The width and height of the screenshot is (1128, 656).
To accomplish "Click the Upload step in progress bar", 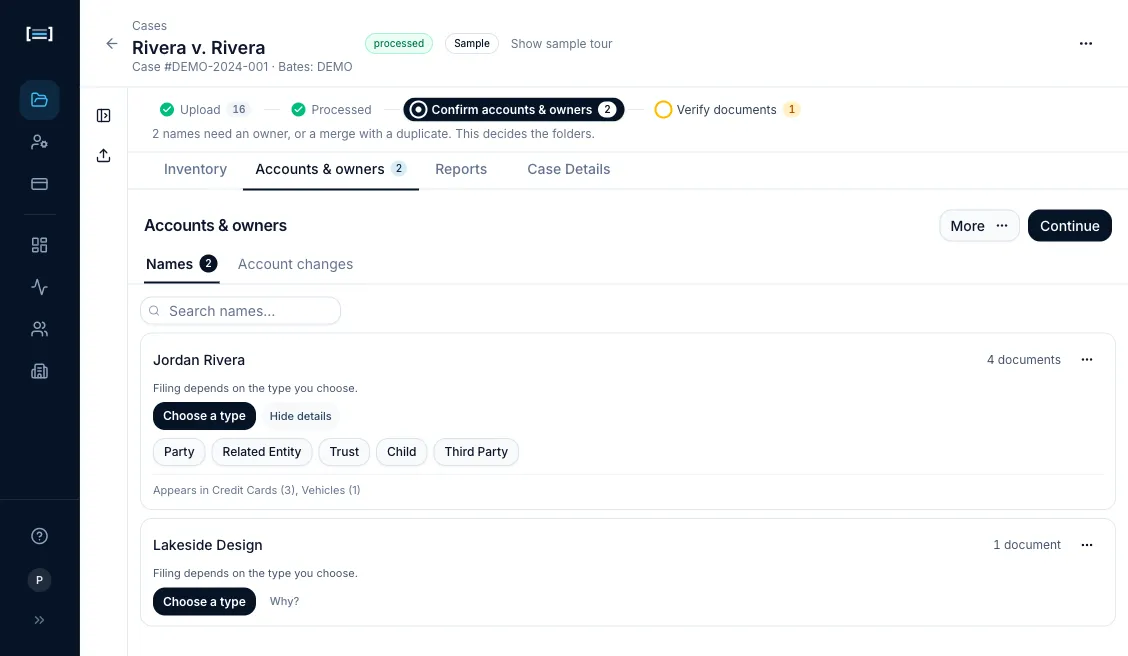I will coord(204,109).
